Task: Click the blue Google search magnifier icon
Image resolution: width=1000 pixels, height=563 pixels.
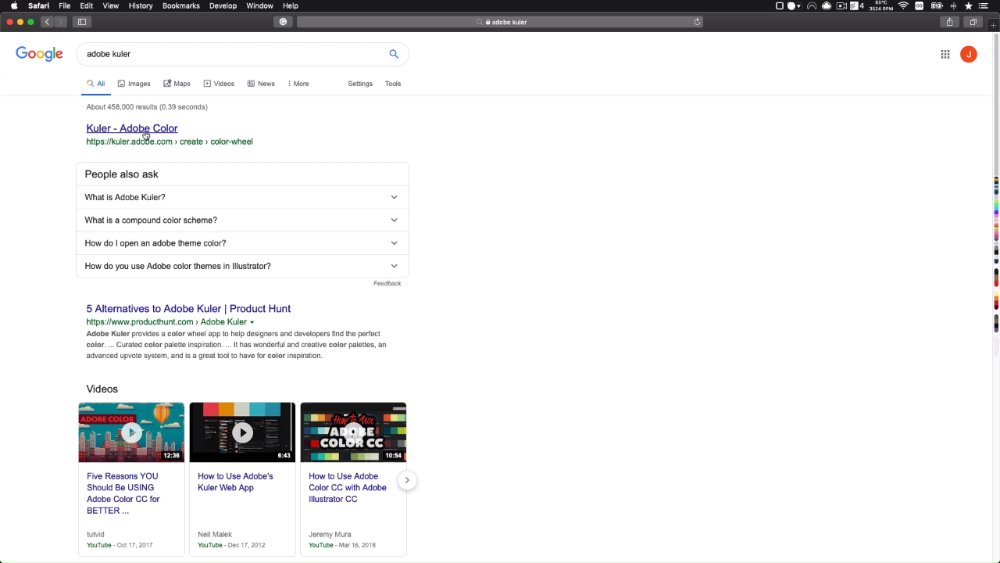Action: point(394,54)
